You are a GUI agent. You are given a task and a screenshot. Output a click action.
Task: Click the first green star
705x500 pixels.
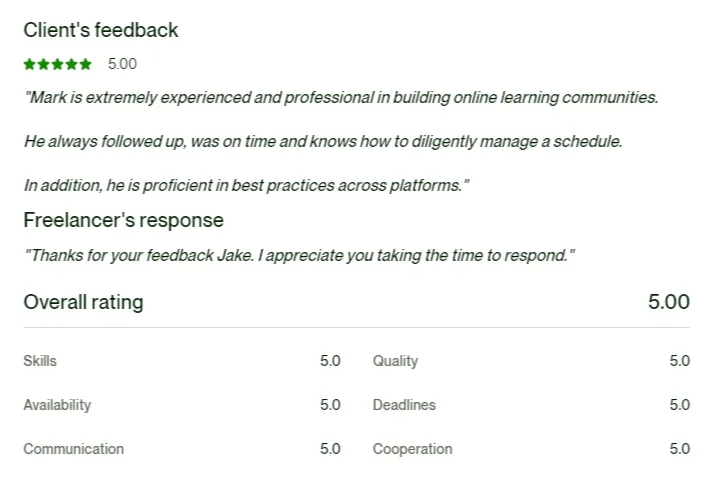tap(30, 64)
